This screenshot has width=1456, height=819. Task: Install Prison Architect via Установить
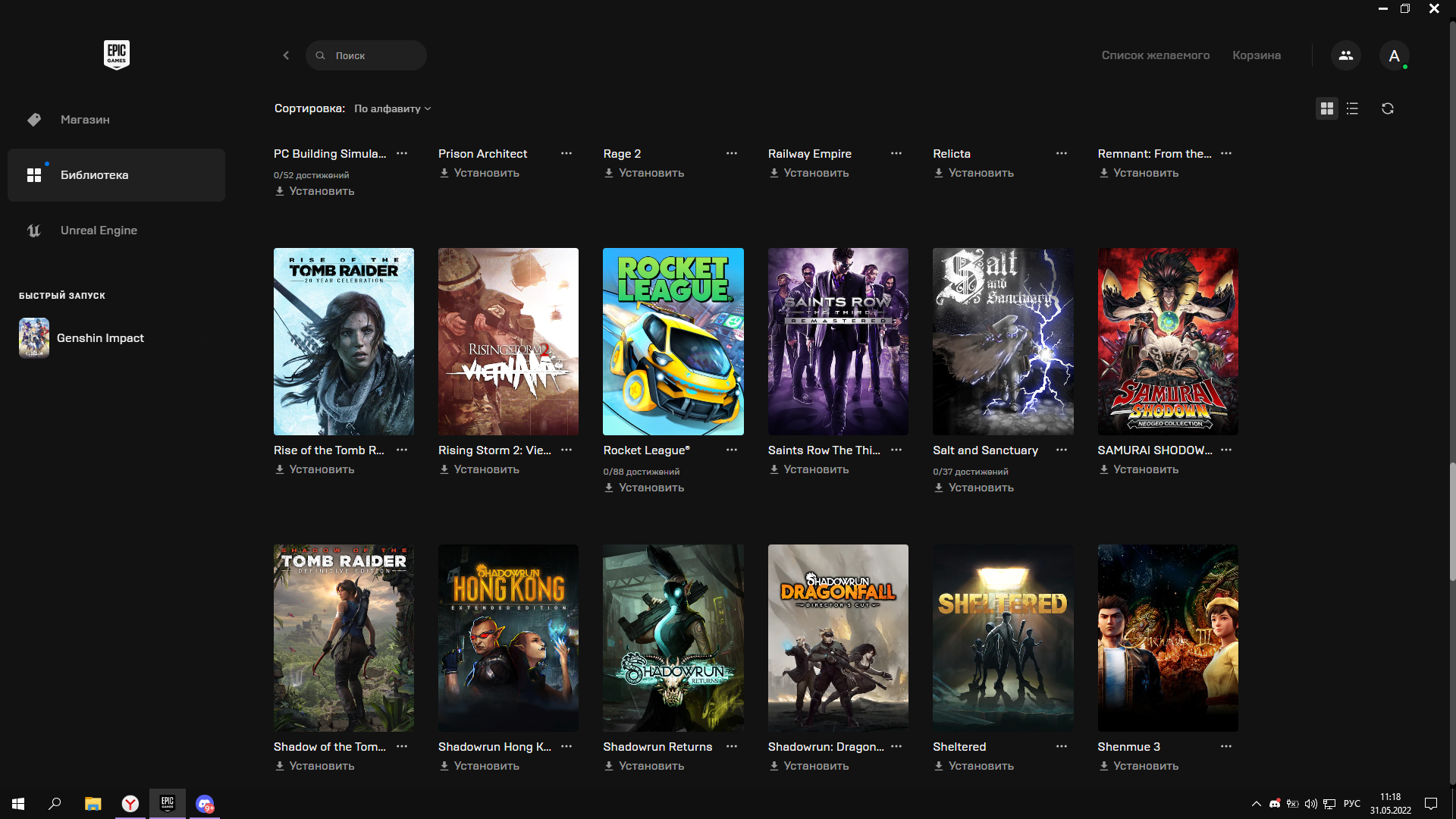(479, 173)
